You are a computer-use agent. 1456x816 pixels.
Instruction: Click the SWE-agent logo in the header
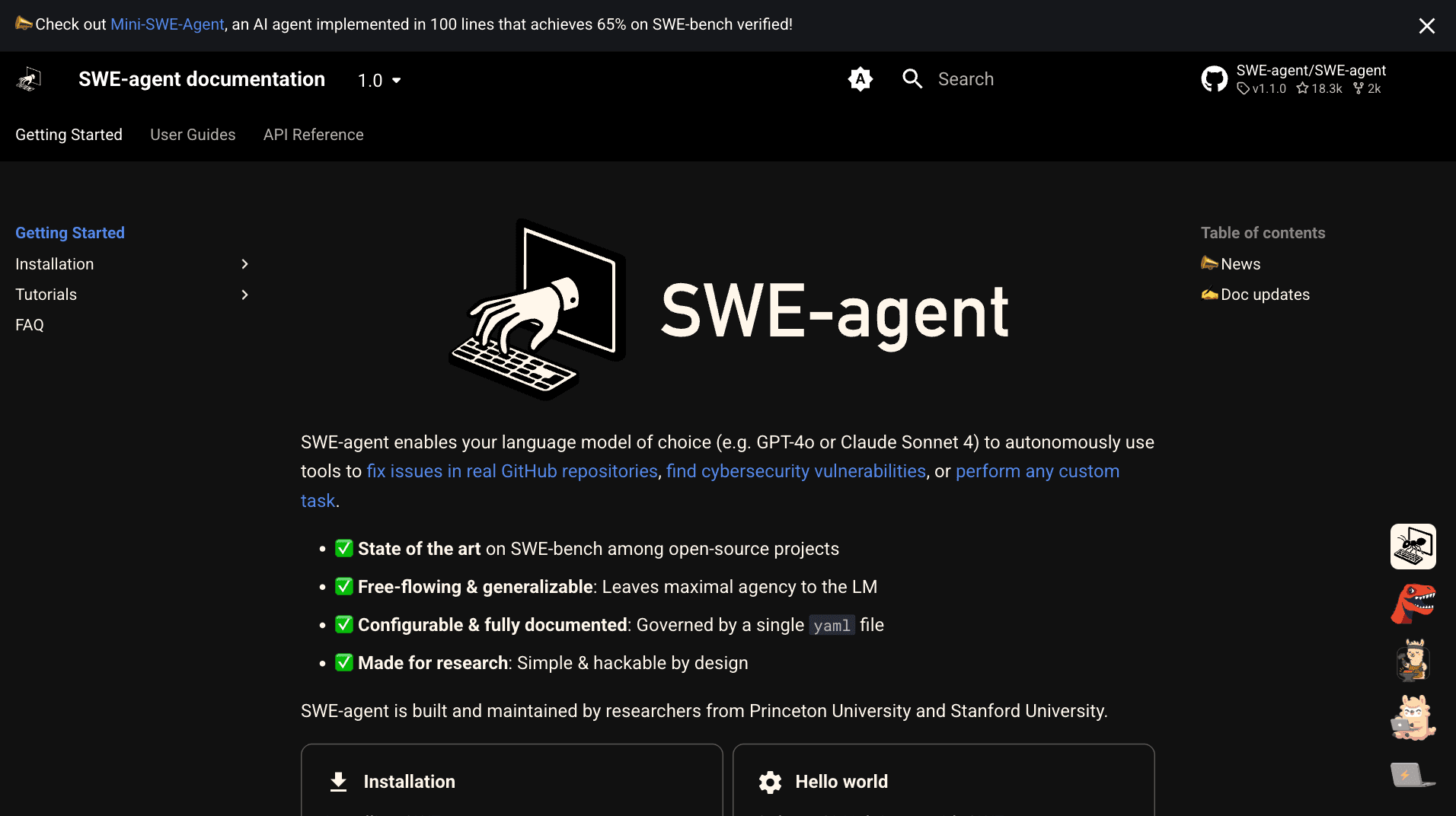28,78
